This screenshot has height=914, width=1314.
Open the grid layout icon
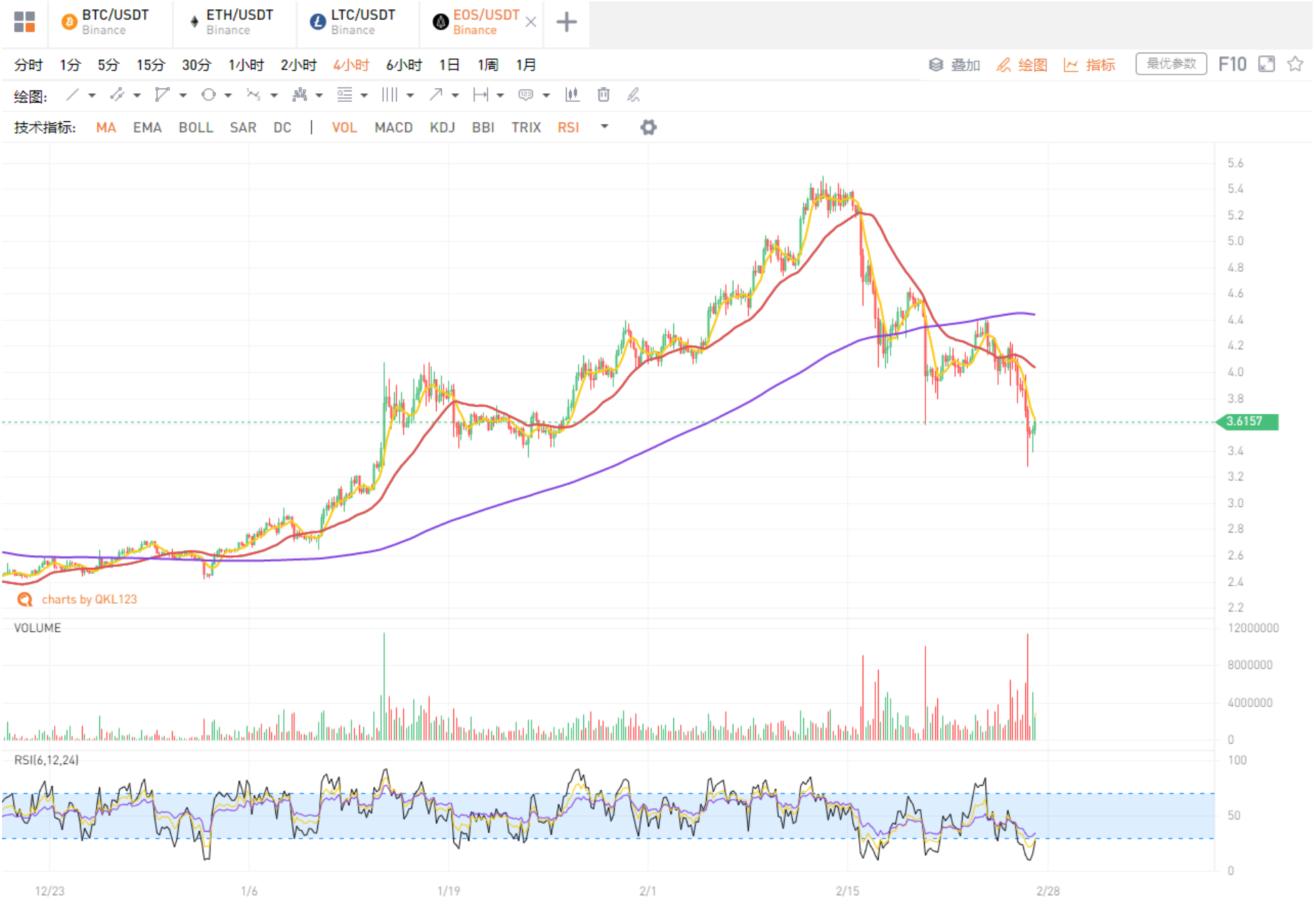click(24, 22)
